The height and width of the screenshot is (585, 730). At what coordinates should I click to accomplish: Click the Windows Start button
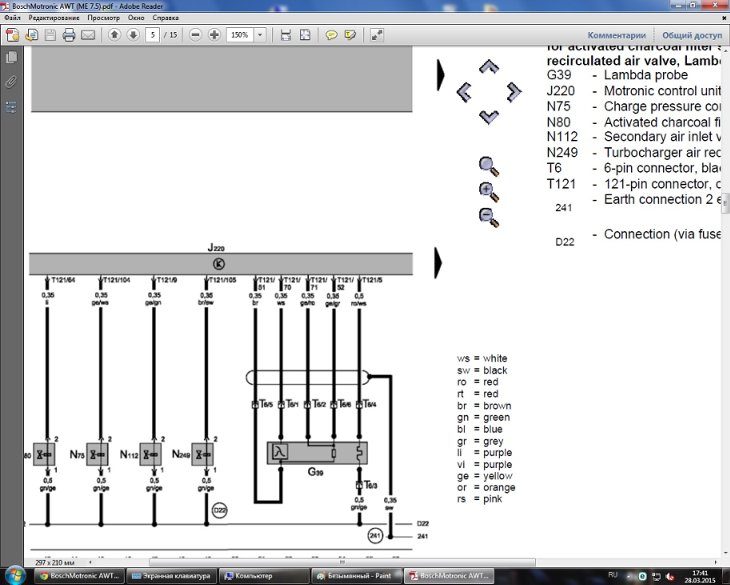point(15,576)
